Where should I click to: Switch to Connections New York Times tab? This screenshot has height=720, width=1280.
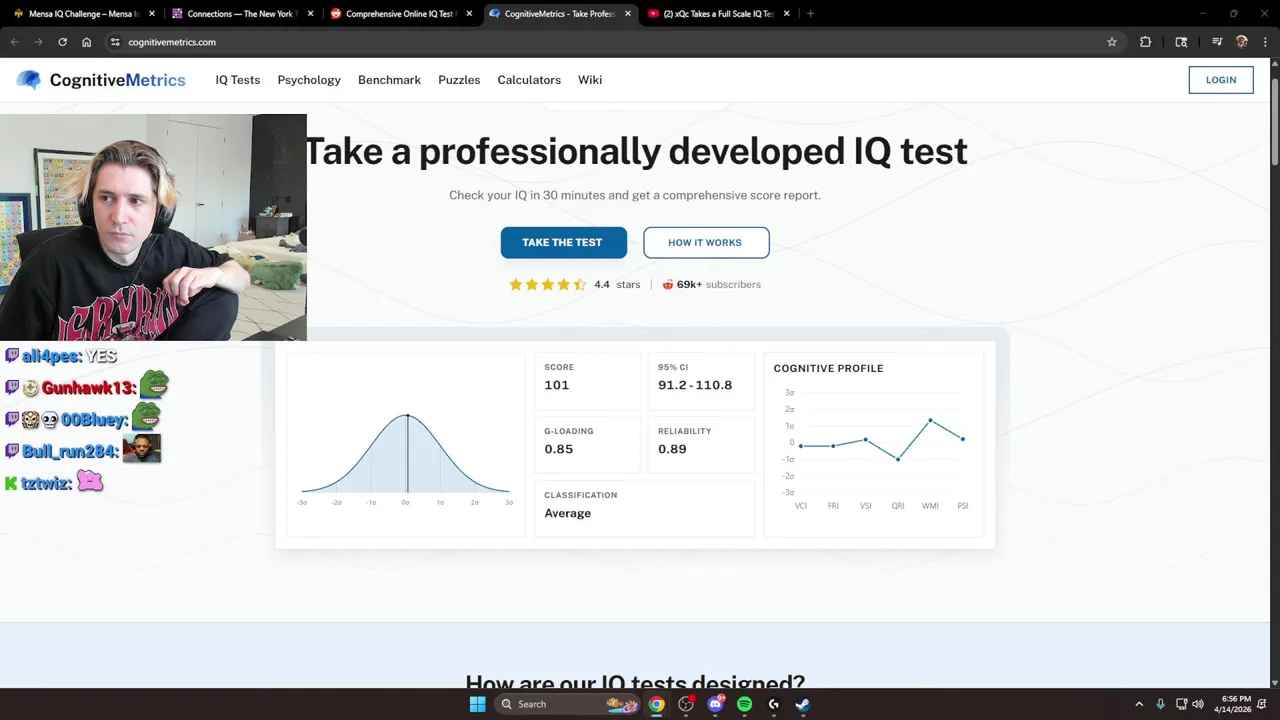click(243, 14)
